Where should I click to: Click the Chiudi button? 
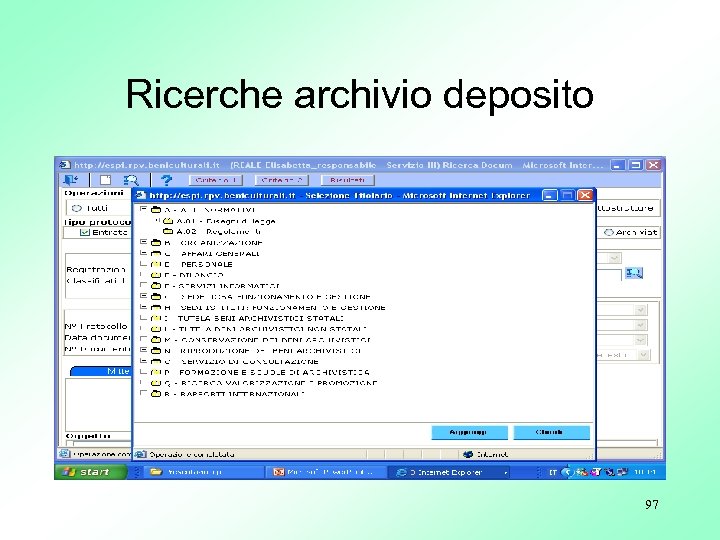[551, 433]
